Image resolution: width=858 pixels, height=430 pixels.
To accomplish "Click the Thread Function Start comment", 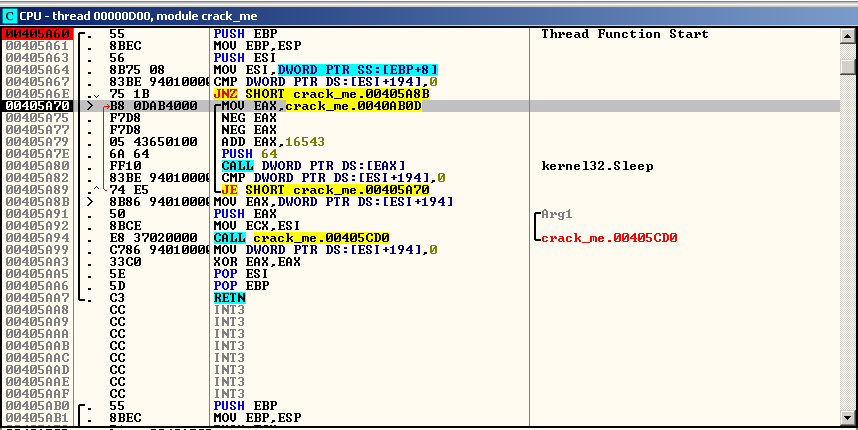I will (624, 33).
